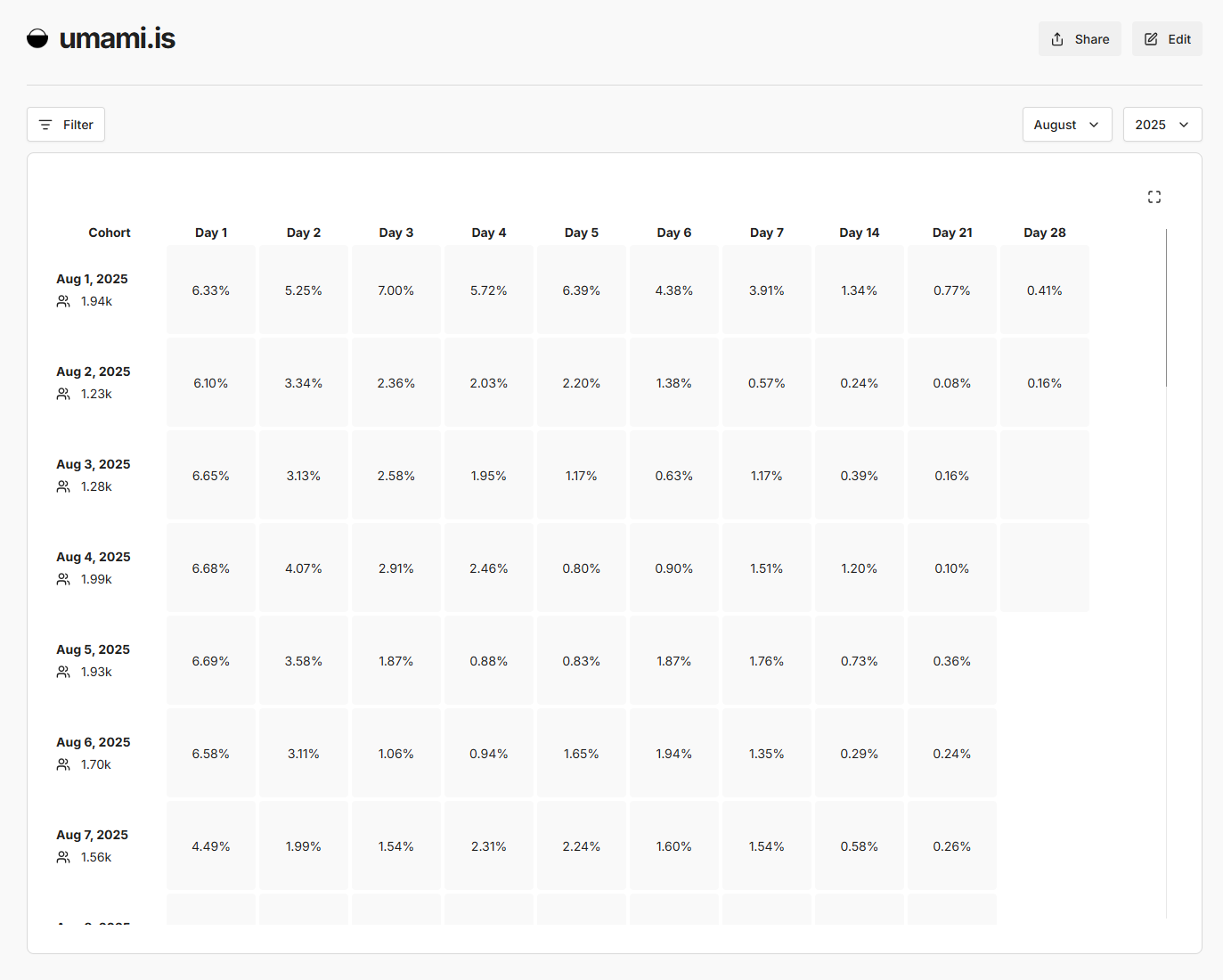
Task: Select the 6.69% cell for Aug 5
Action: click(x=211, y=661)
